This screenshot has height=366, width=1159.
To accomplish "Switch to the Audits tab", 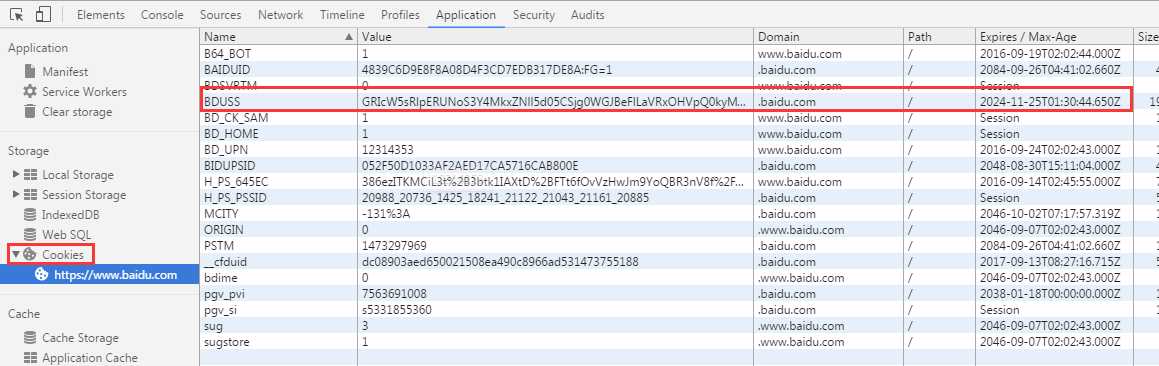I will click(588, 15).
